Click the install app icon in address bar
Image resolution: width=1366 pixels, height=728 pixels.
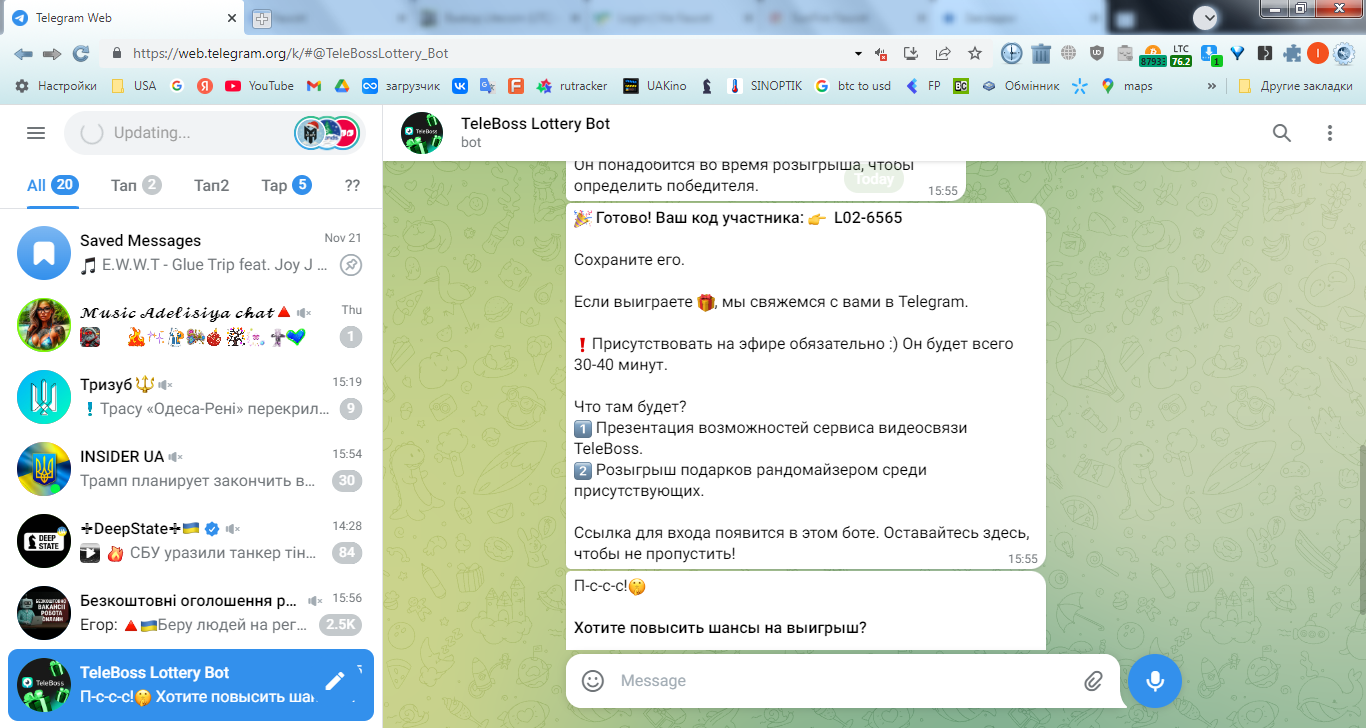click(x=911, y=54)
